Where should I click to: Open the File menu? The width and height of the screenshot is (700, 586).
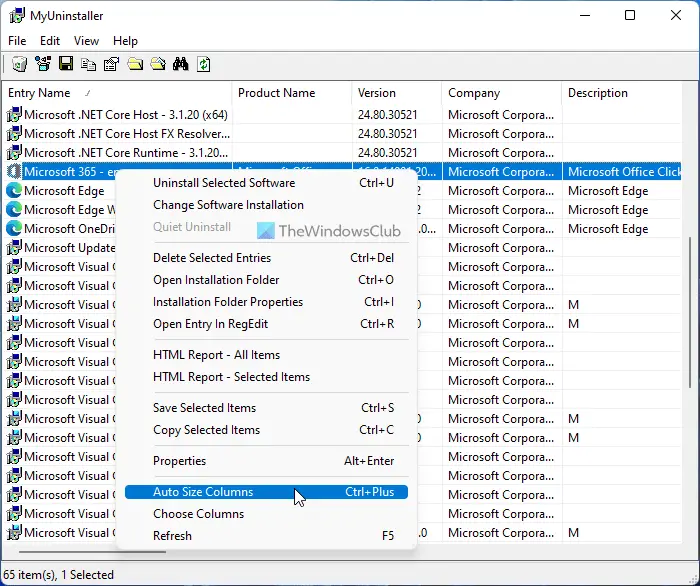(17, 41)
